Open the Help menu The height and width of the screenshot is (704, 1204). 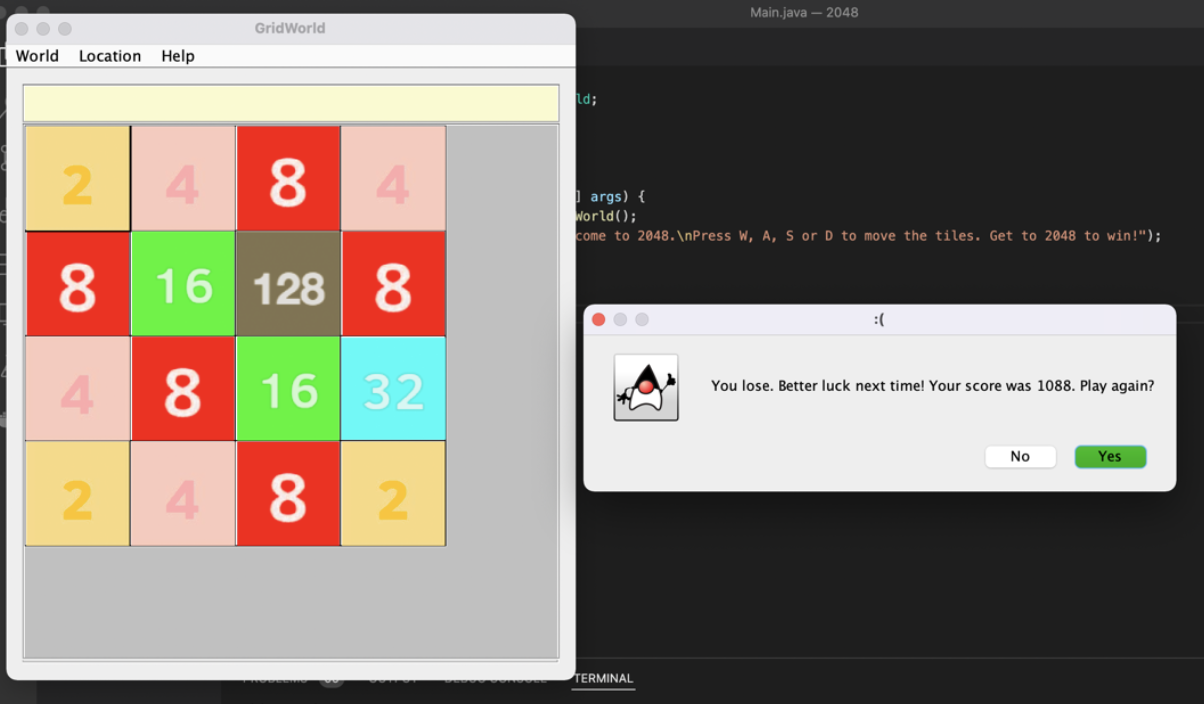click(x=177, y=56)
